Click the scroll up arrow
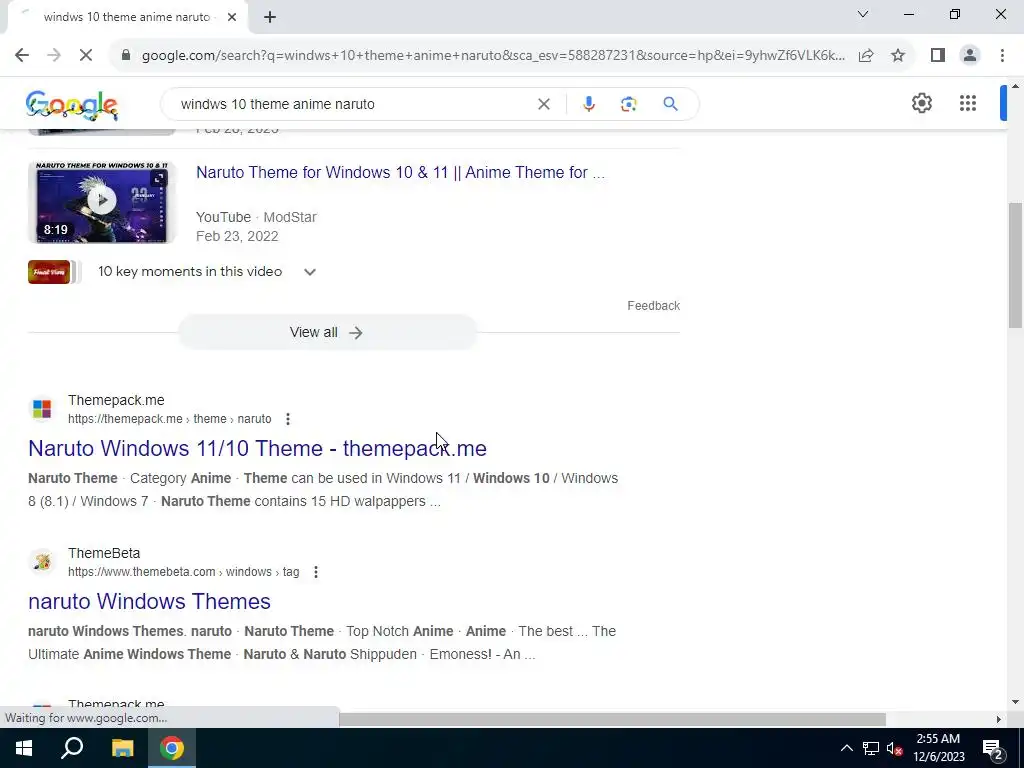Screen dimensions: 1024x768 [x=1015, y=86]
